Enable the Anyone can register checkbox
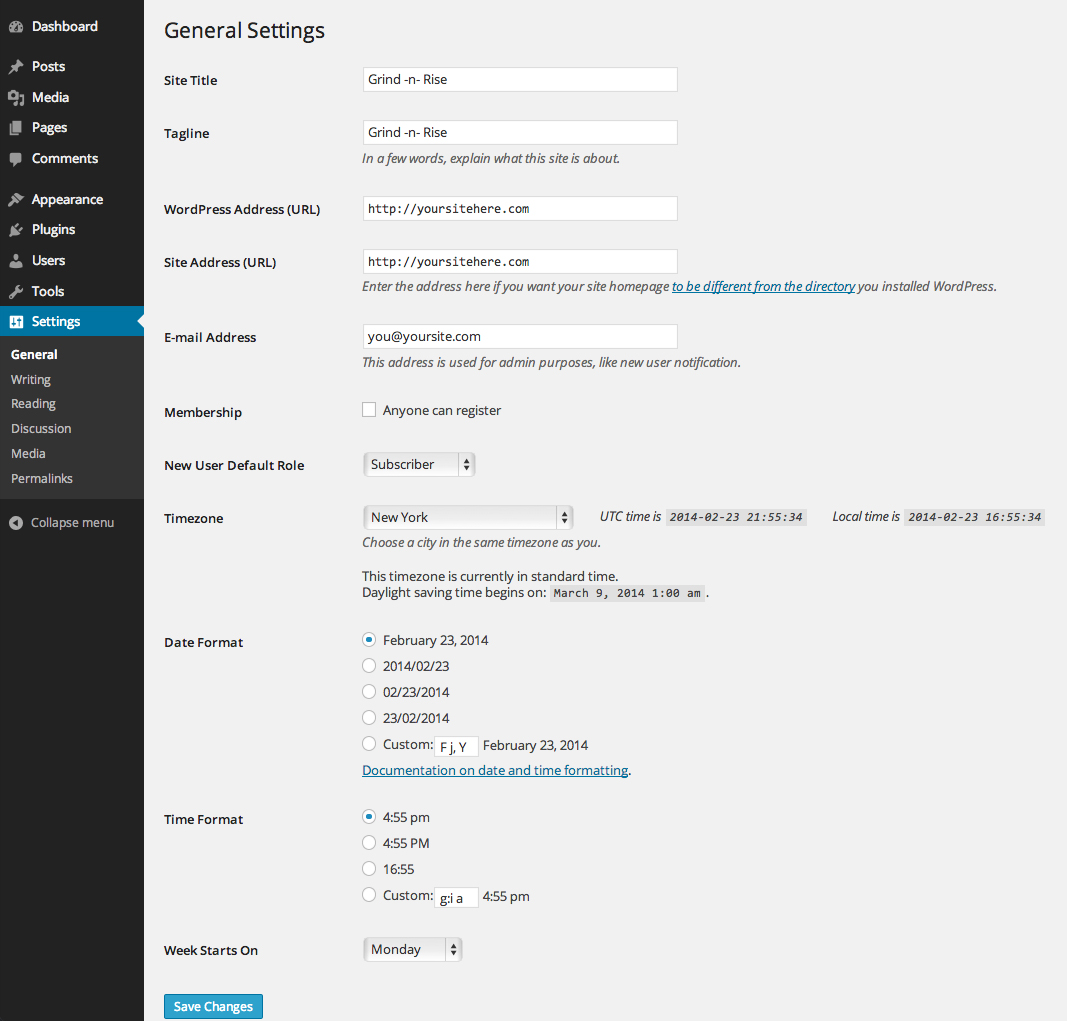1067x1021 pixels. click(369, 410)
